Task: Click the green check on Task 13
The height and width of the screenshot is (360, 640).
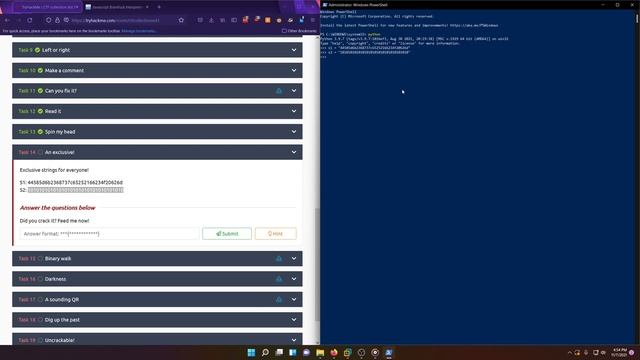Action: click(40, 132)
